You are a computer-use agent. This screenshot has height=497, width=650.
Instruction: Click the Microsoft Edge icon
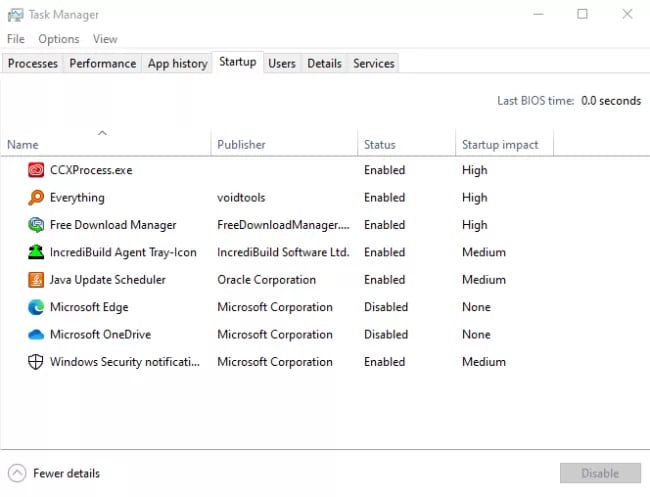tap(36, 307)
